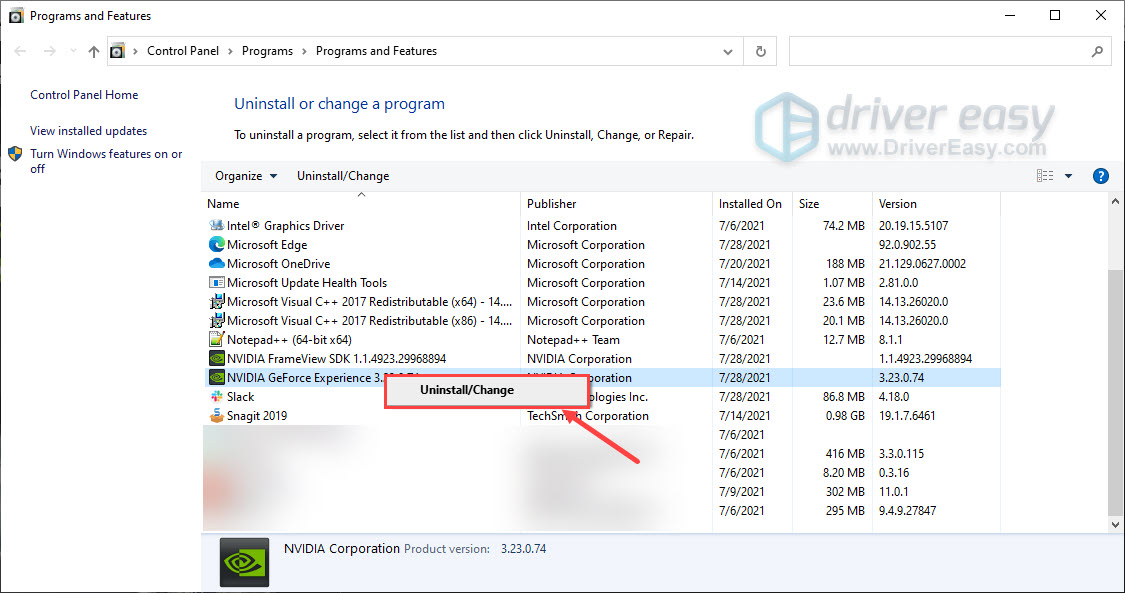Click the Microsoft Update Health Tools icon
This screenshot has height=593, width=1125.
pos(216,282)
